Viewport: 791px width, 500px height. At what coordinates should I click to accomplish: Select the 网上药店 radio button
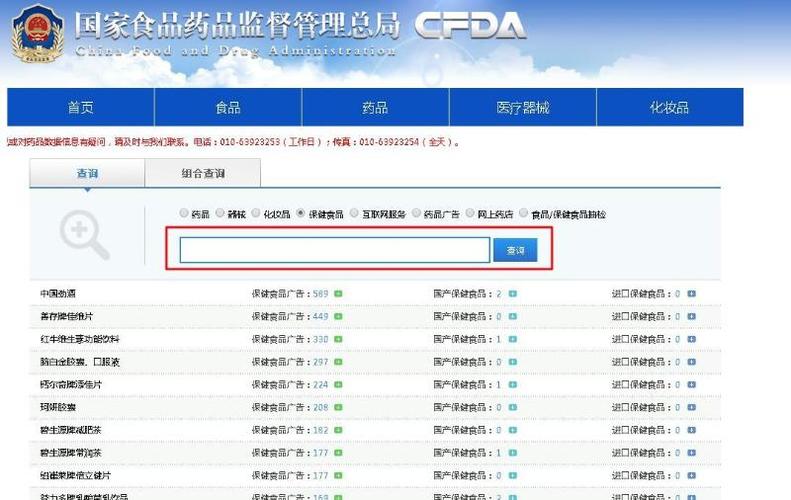[x=470, y=213]
